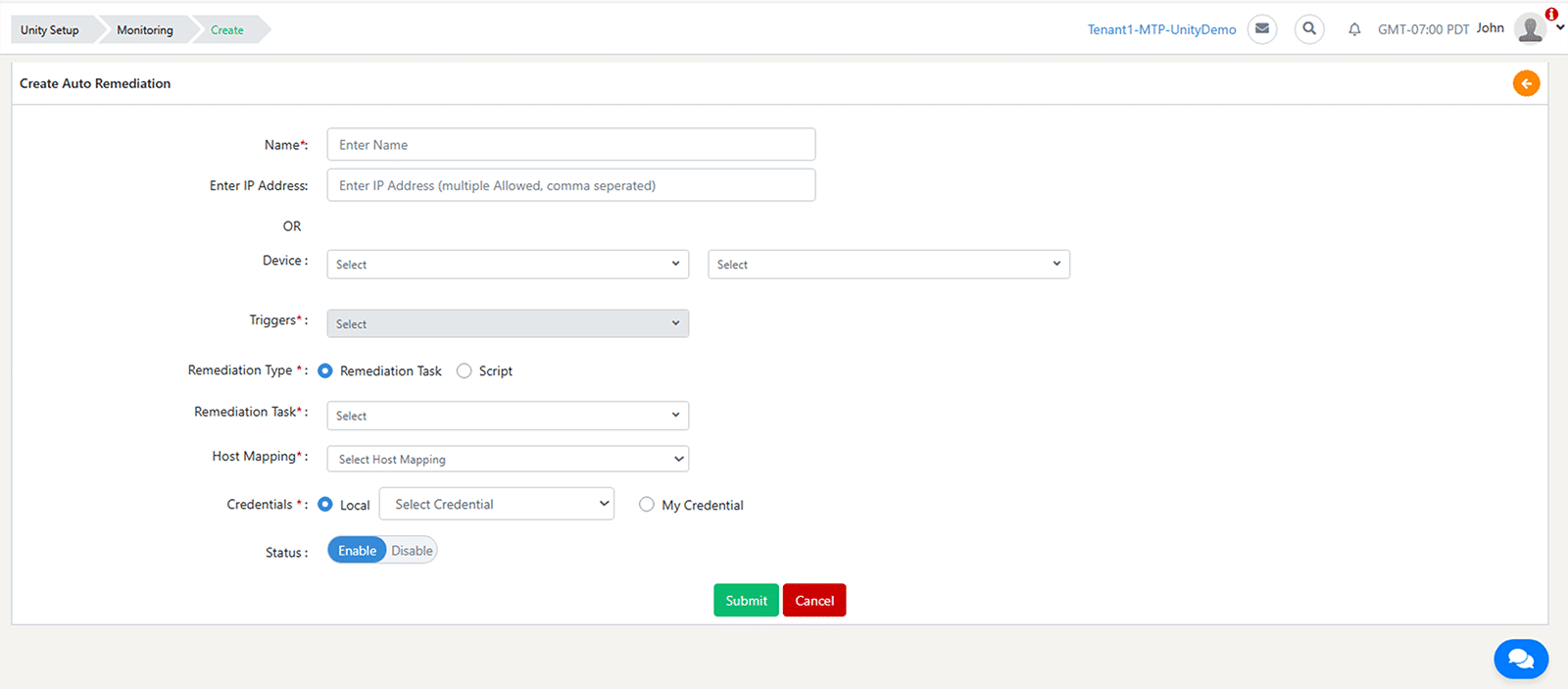
Task: Open the Select Credential dropdown
Action: pyautogui.click(x=497, y=504)
